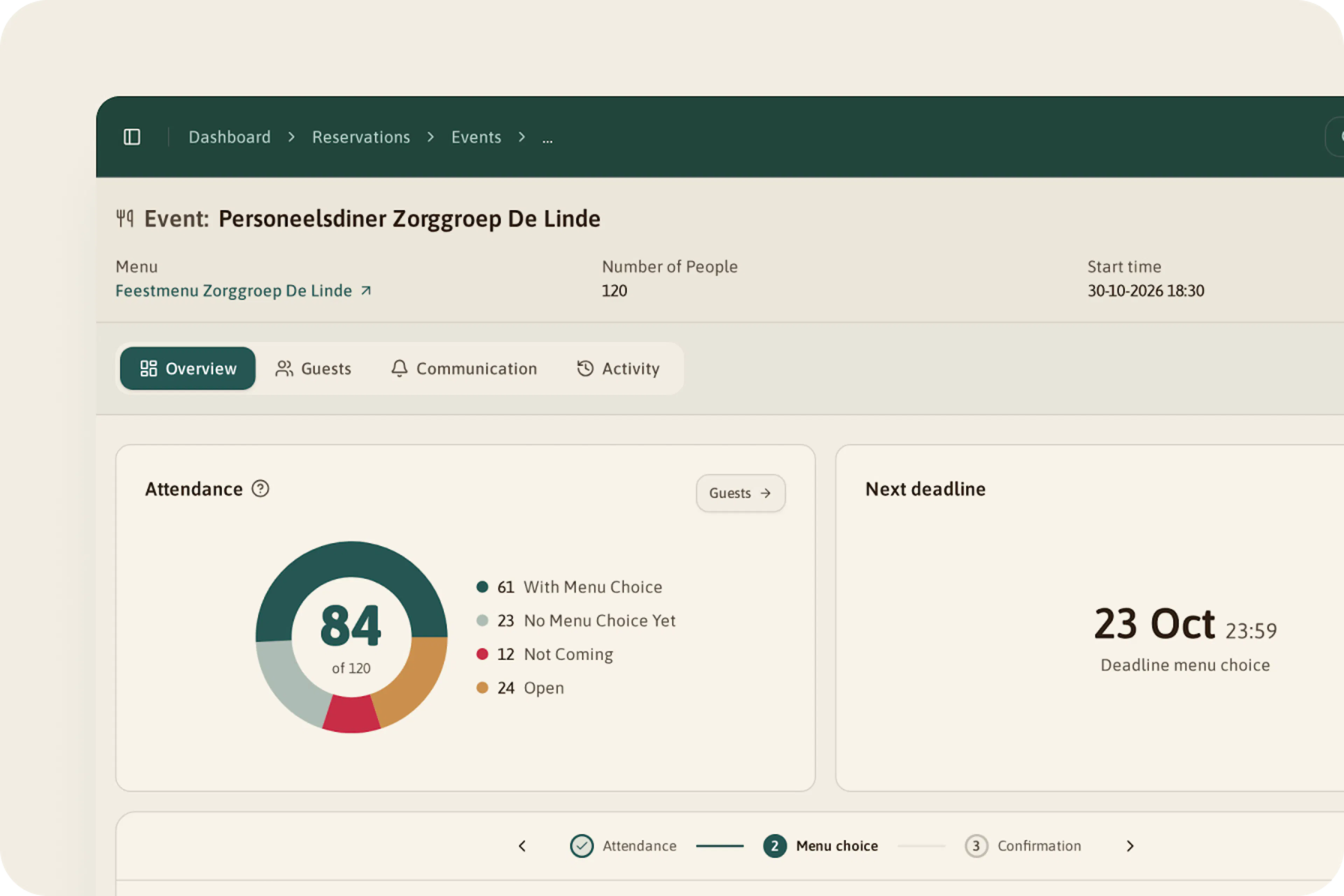Select '12 Not Coming' legend entry

click(545, 655)
